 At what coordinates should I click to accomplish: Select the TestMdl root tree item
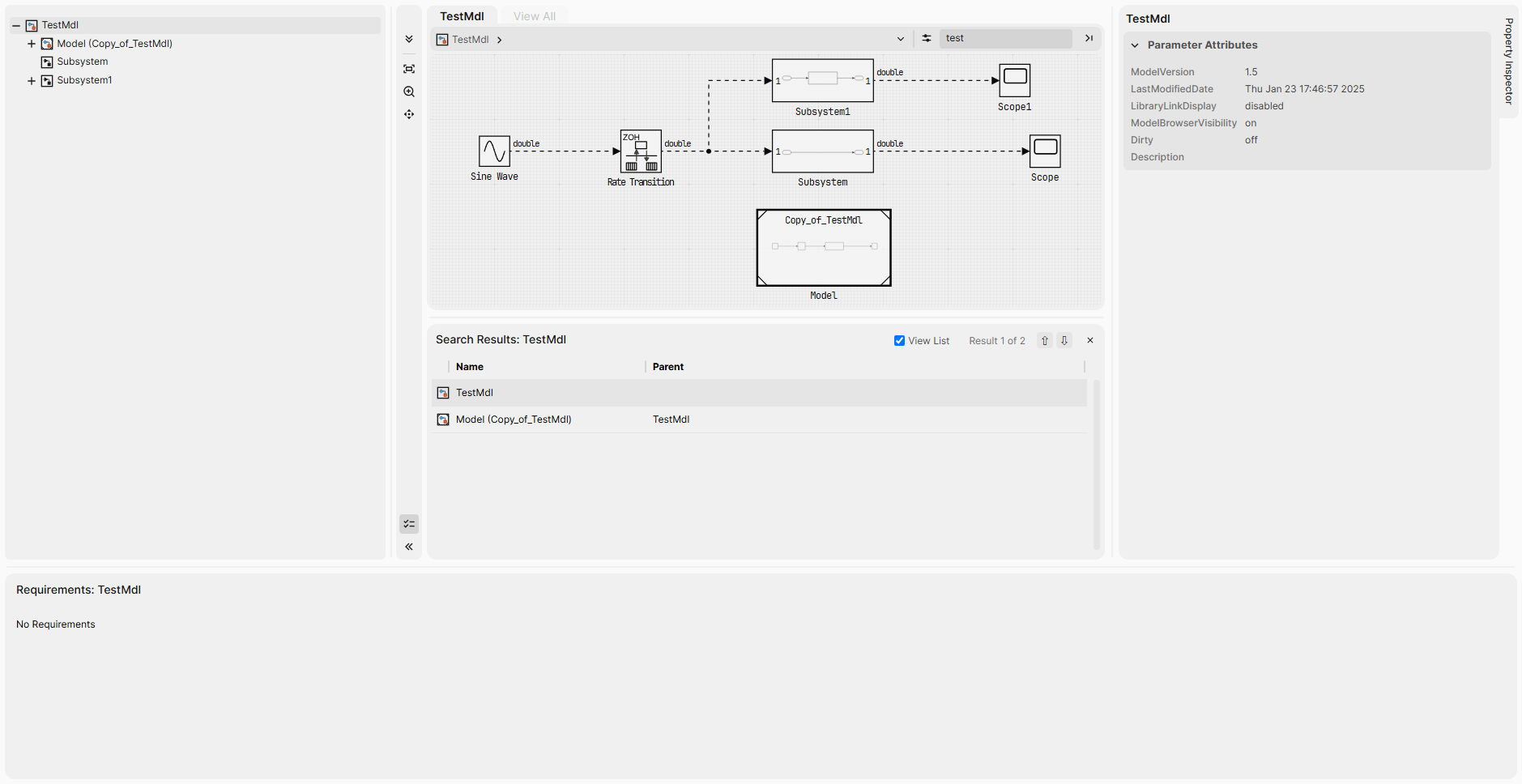60,25
